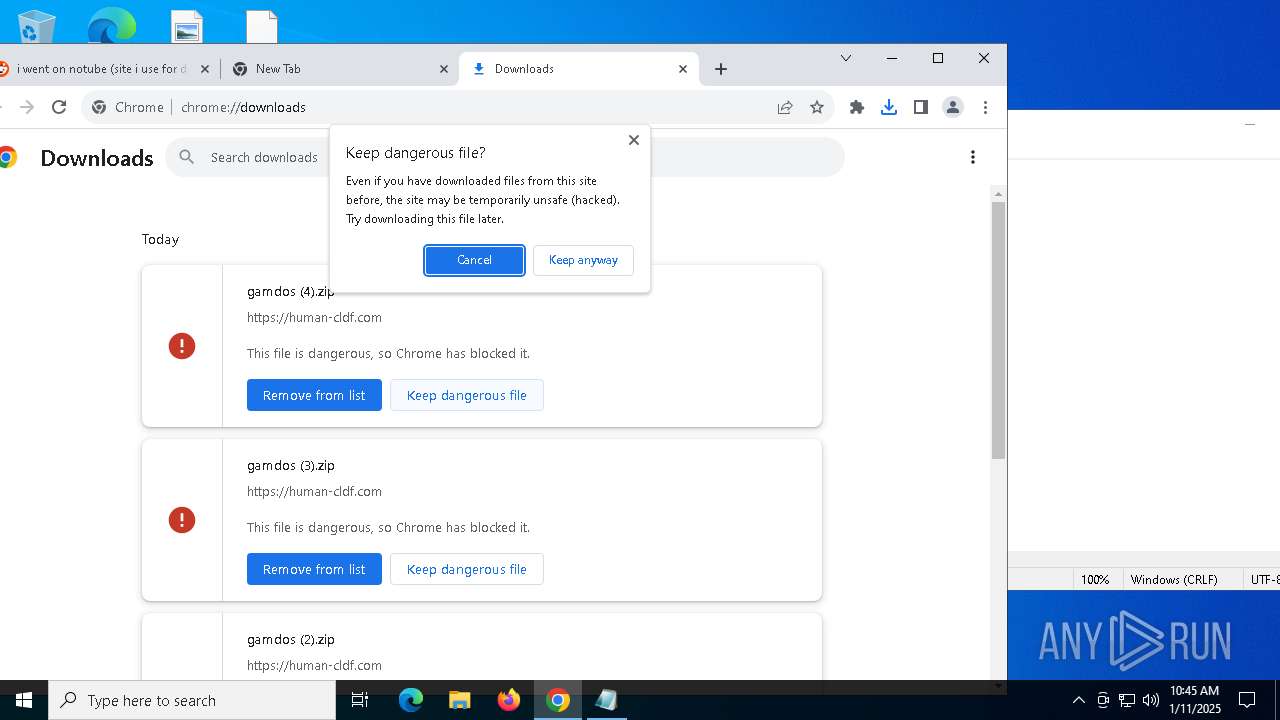Open Recycle Bin desktop icon
Viewport: 1280px width, 720px height.
(36, 26)
